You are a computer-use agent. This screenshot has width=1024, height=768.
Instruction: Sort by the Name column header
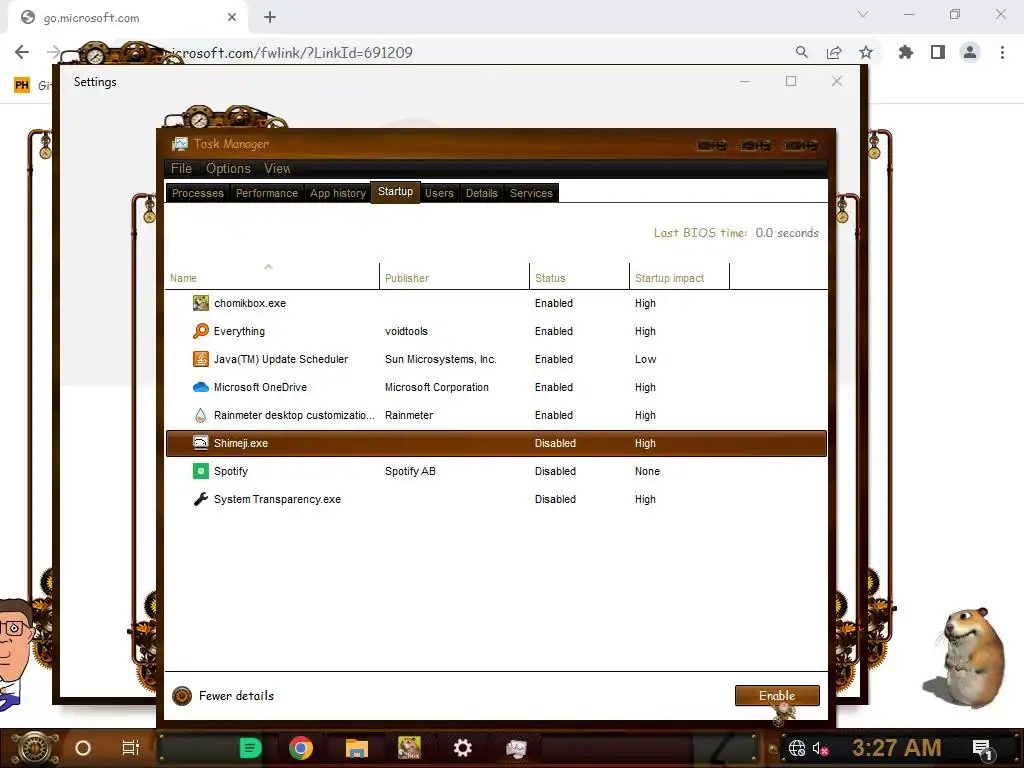tap(272, 277)
